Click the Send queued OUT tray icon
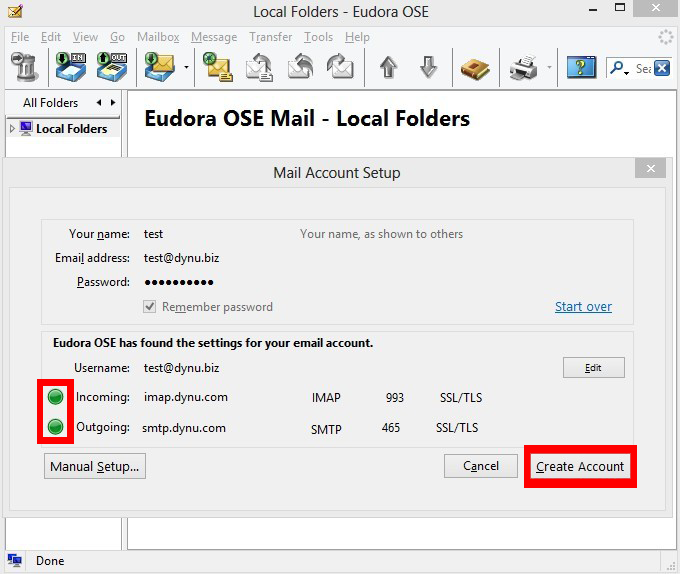The image size is (680, 574). click(x=111, y=67)
